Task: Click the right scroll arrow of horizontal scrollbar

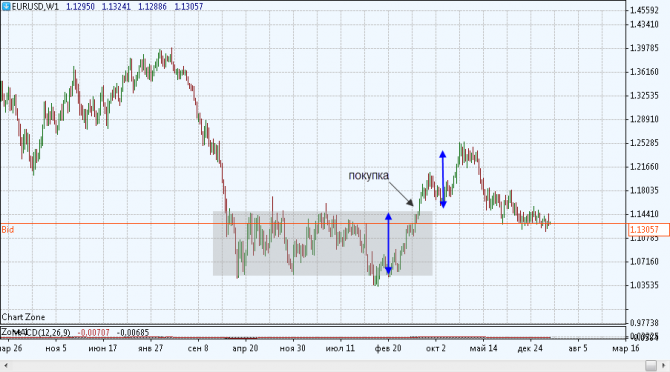Action: pos(664,366)
